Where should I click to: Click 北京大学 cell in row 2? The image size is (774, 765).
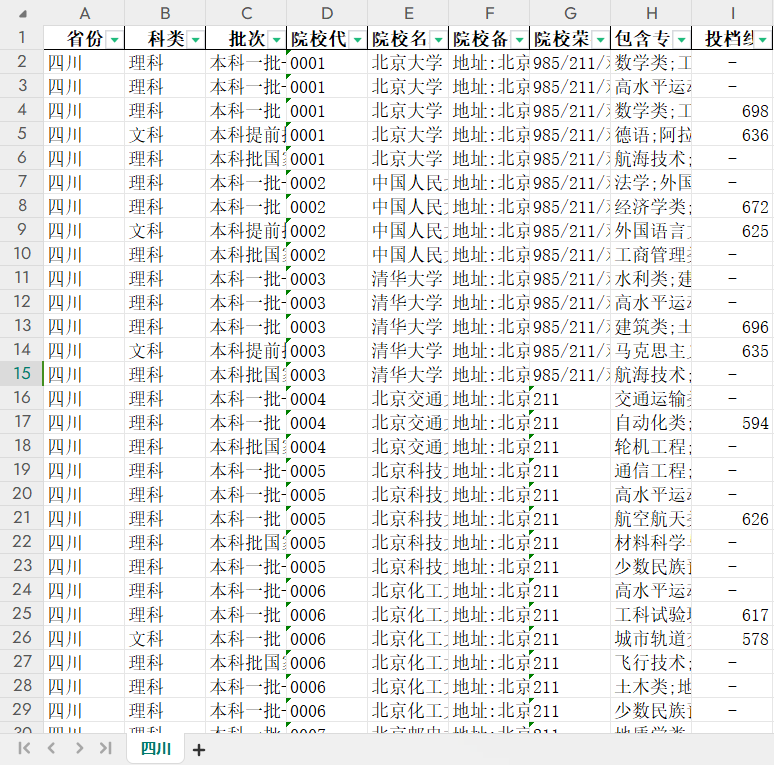pyautogui.click(x=408, y=62)
